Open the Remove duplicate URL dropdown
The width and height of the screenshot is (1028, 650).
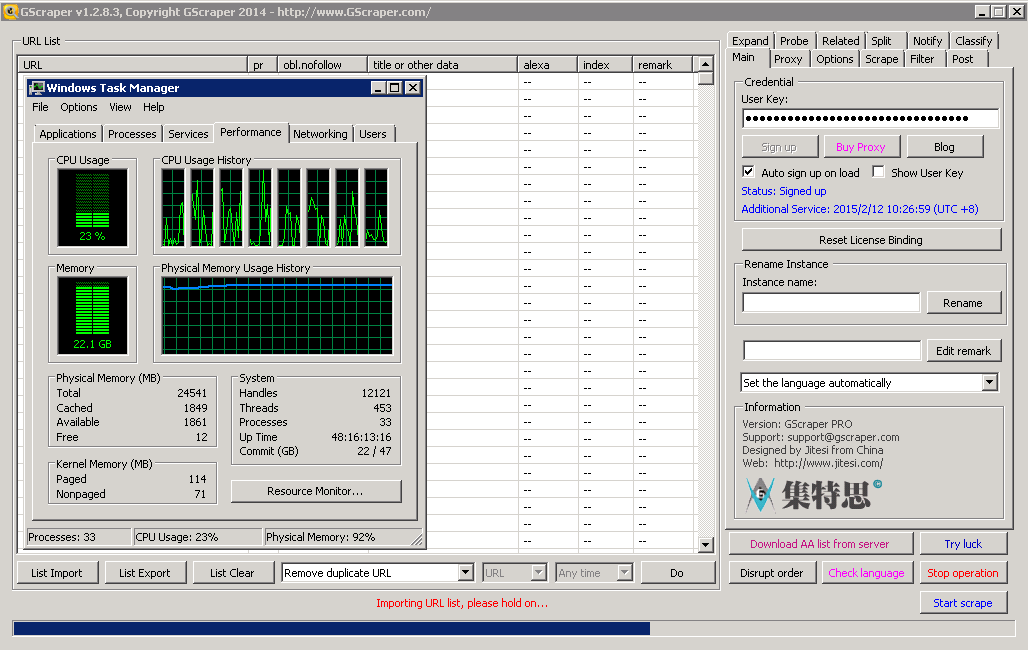point(465,573)
